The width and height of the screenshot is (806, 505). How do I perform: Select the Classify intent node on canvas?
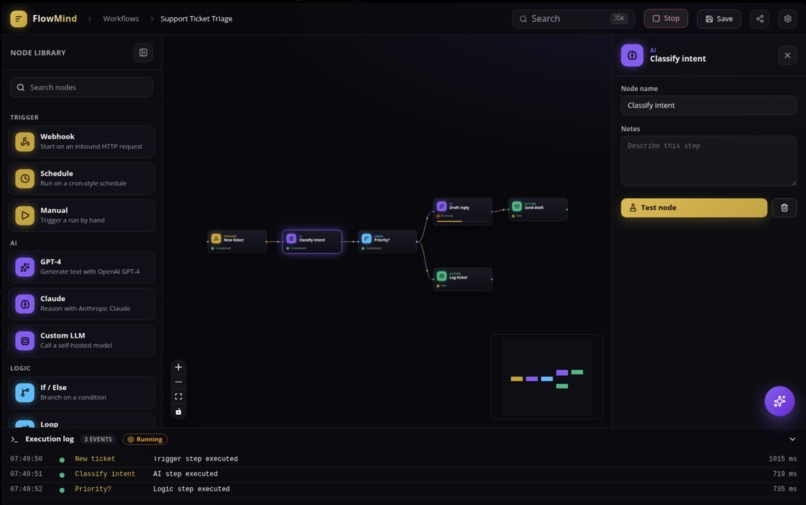(312, 242)
